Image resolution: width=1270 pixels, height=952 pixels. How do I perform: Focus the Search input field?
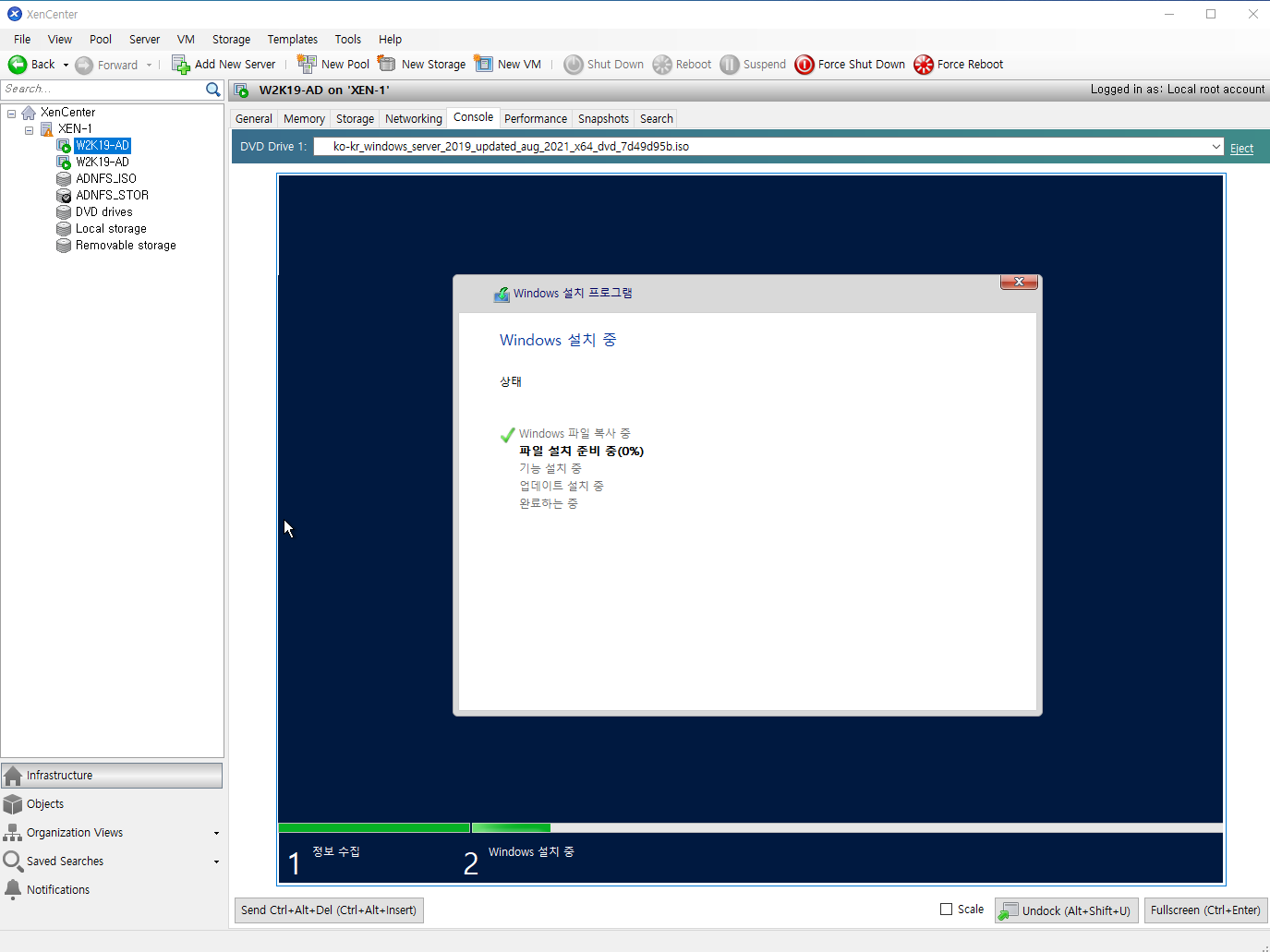pos(103,90)
